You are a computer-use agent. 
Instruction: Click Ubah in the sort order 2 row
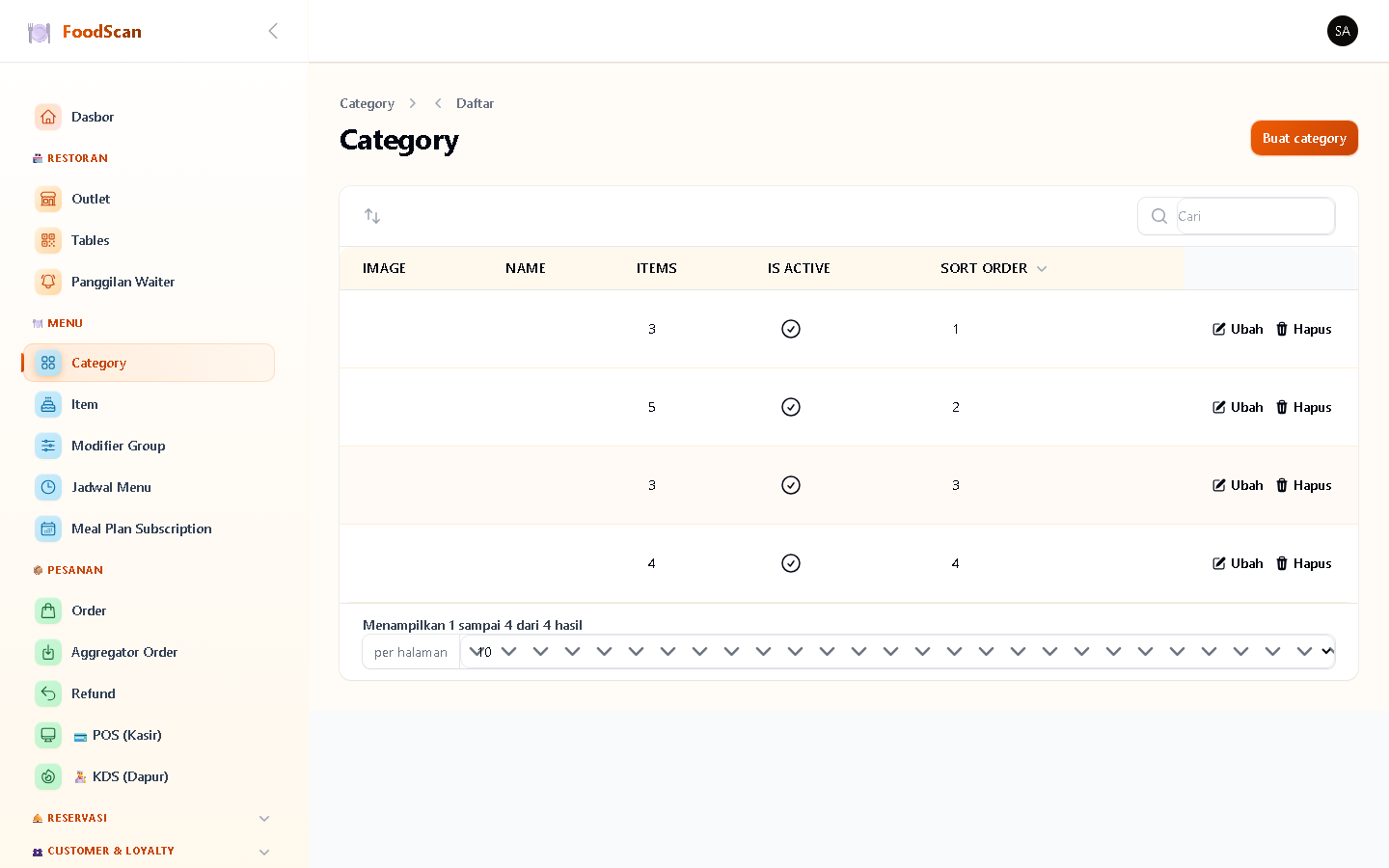[1238, 407]
